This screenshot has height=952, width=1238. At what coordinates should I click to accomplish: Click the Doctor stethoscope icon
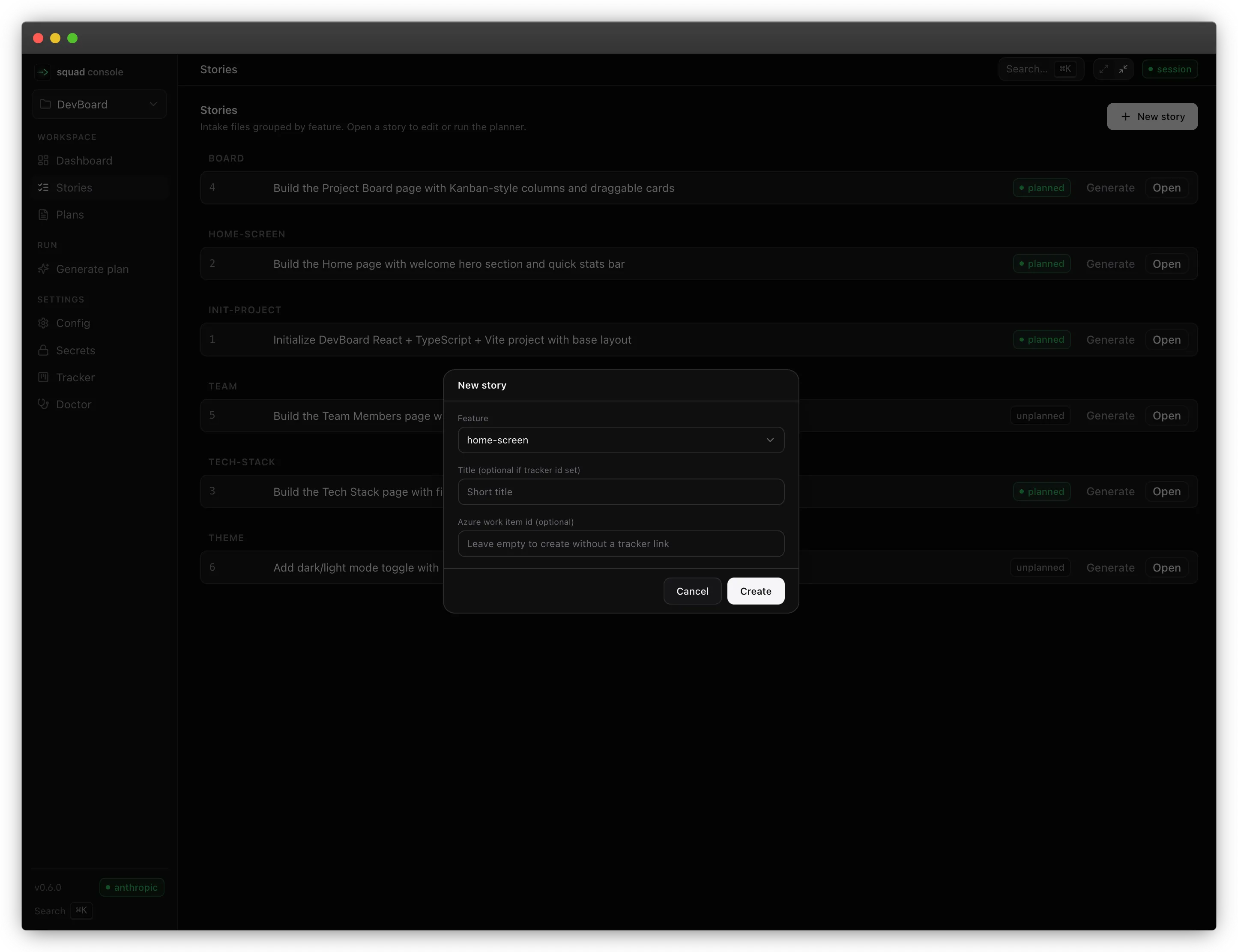coord(43,404)
